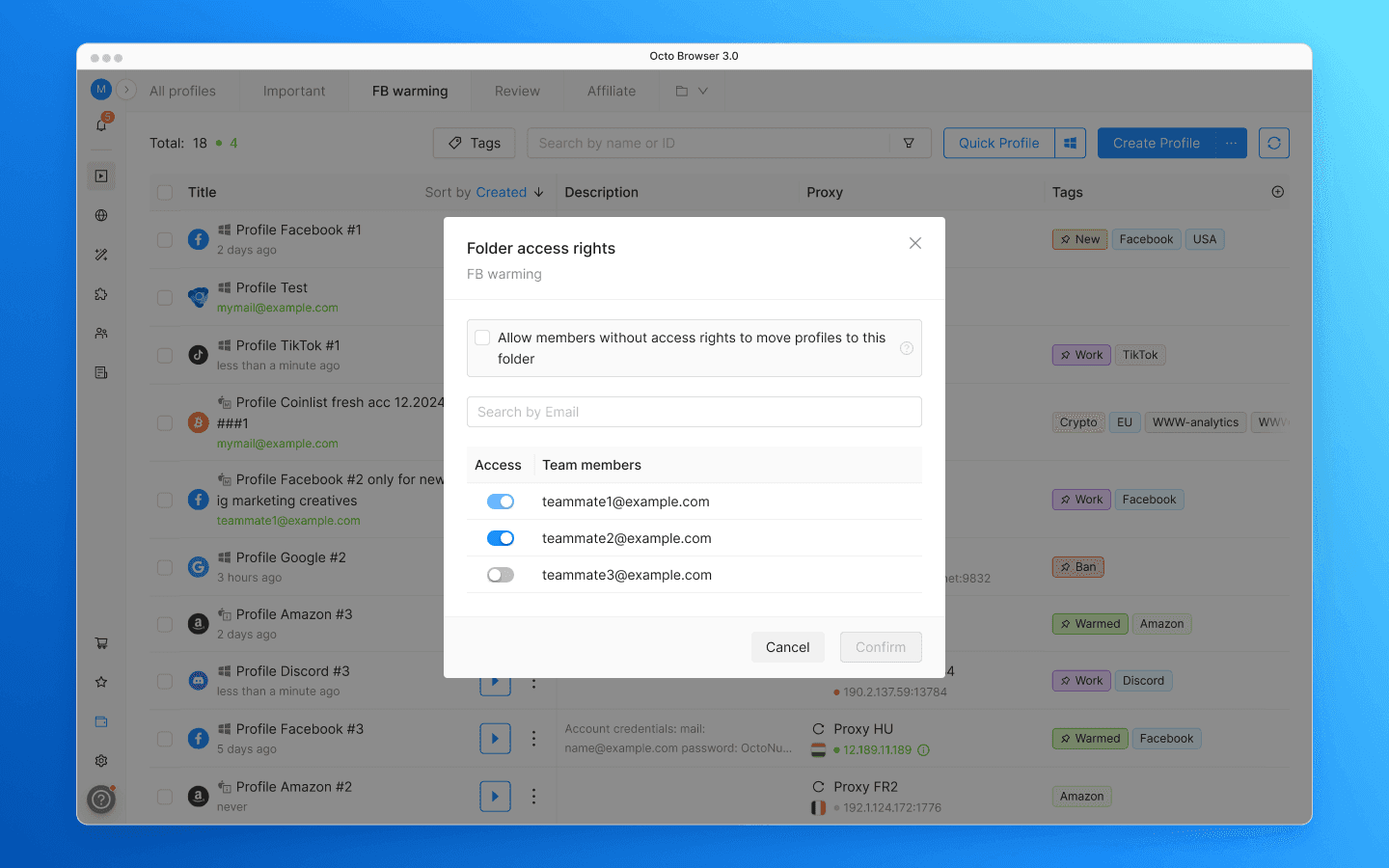
Task: Click the Profile Coinlist bitcoin icon
Action: (x=198, y=422)
